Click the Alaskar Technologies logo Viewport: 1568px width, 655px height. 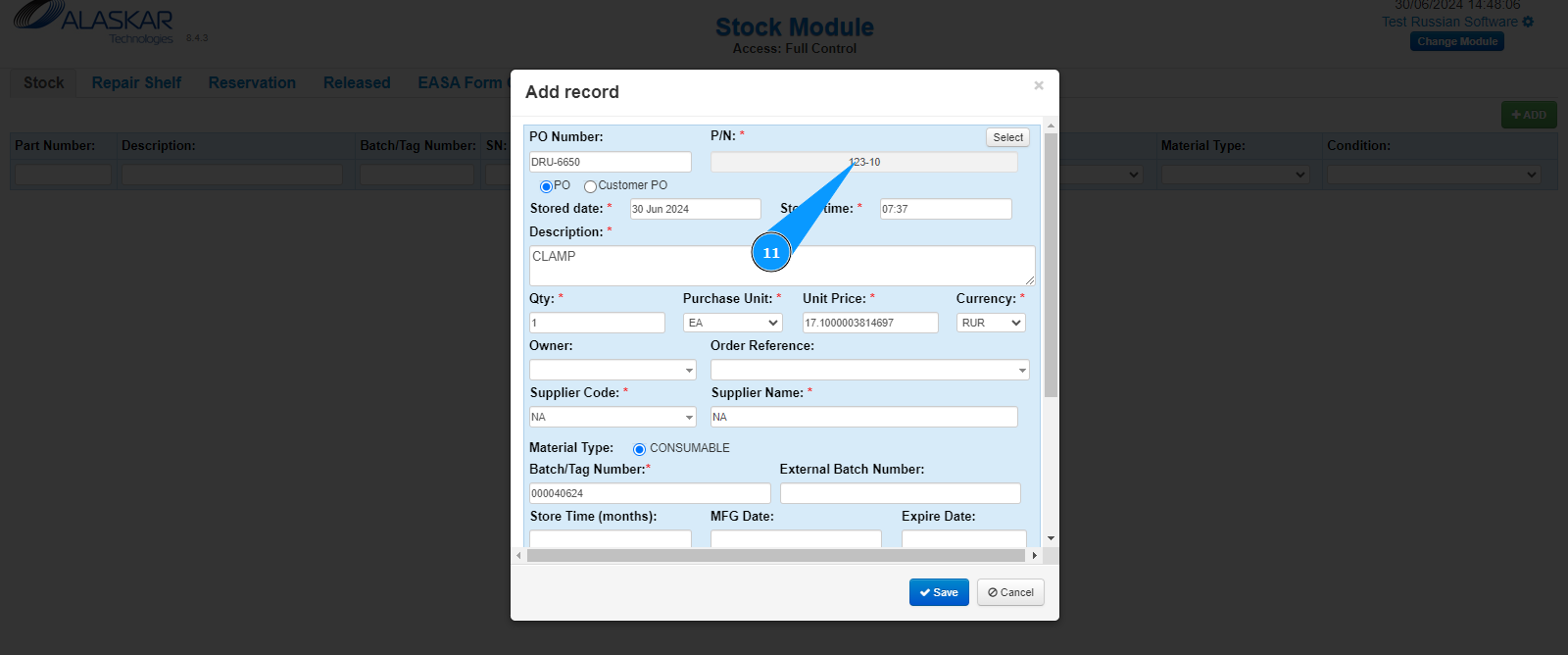[94, 22]
